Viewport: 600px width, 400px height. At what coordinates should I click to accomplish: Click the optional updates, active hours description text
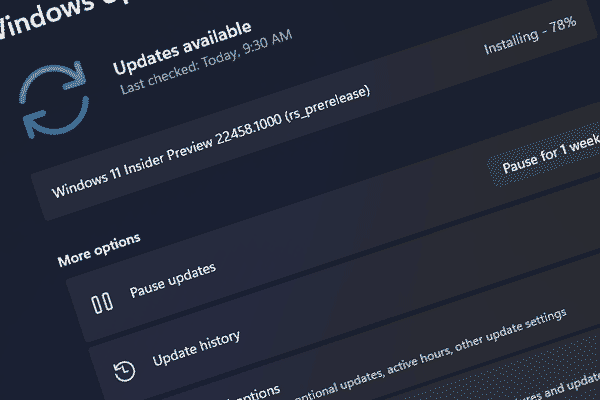pos(430,354)
